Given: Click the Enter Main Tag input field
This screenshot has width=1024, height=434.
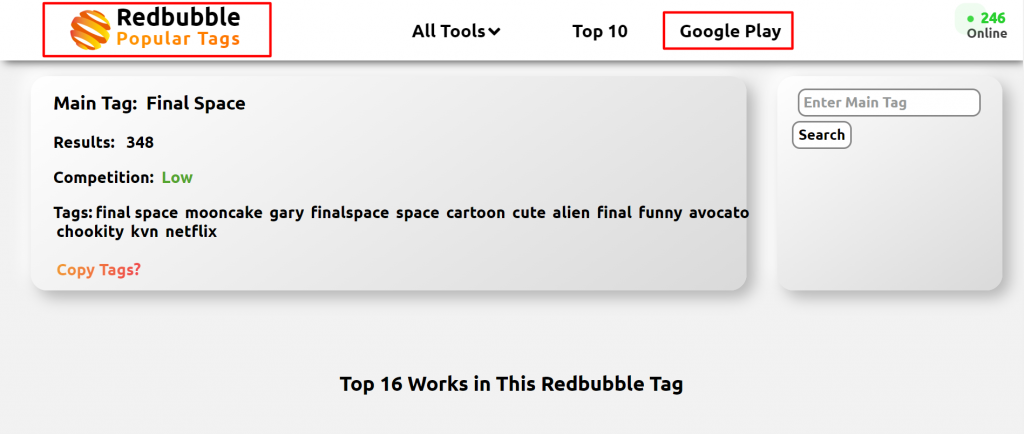Looking at the screenshot, I should click(x=889, y=102).
